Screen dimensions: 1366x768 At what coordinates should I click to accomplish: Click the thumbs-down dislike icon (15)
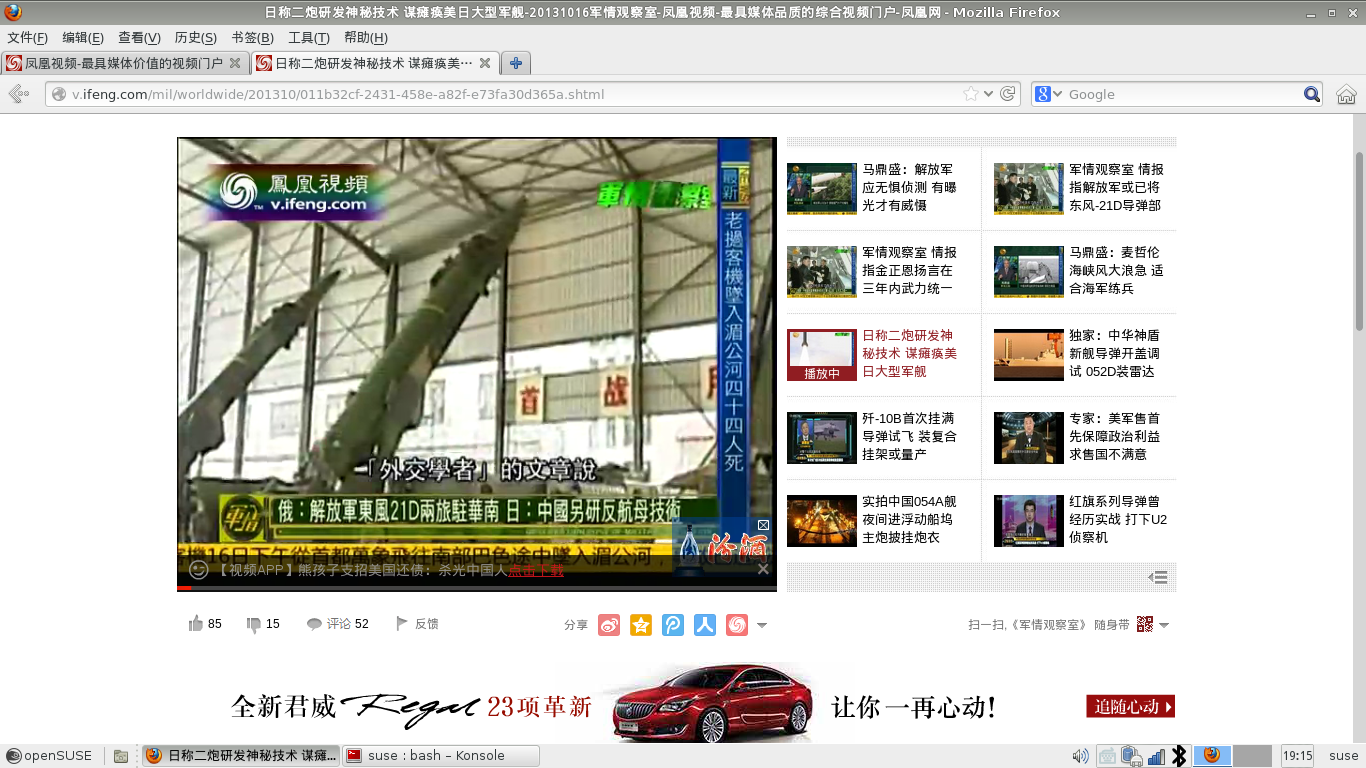pos(254,625)
